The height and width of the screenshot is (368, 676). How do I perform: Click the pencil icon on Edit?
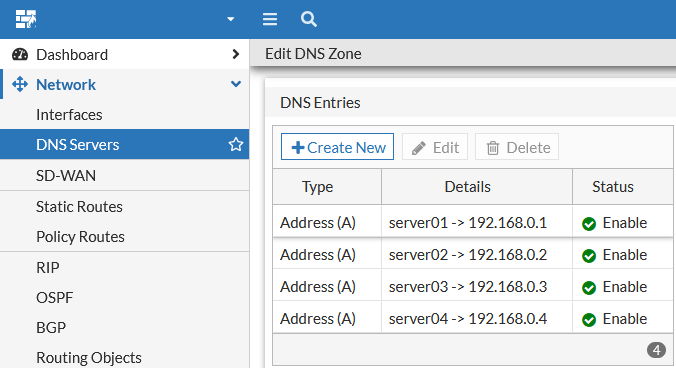(419, 148)
